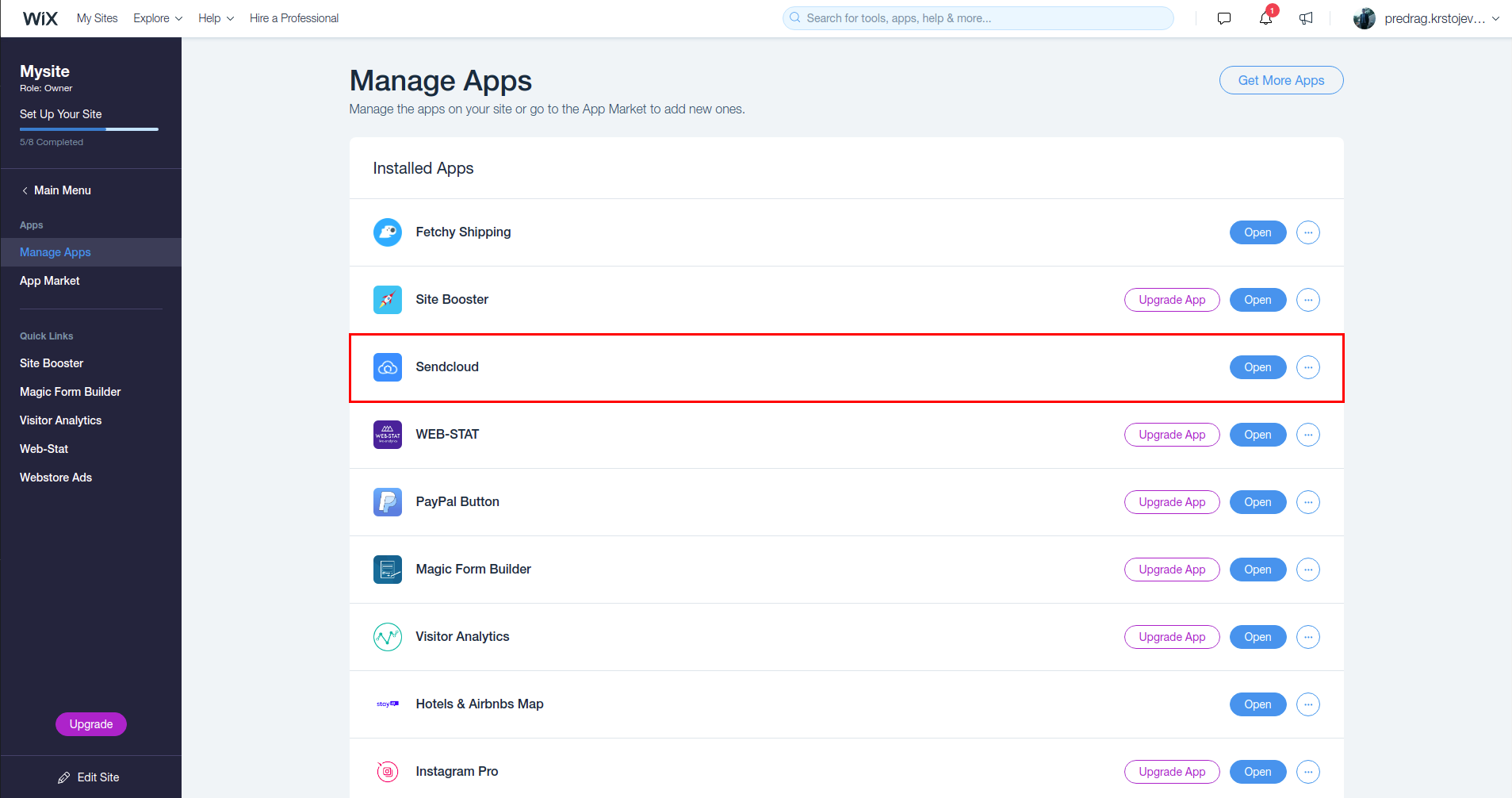Click the Set Up Your Site progress bar

tap(89, 129)
